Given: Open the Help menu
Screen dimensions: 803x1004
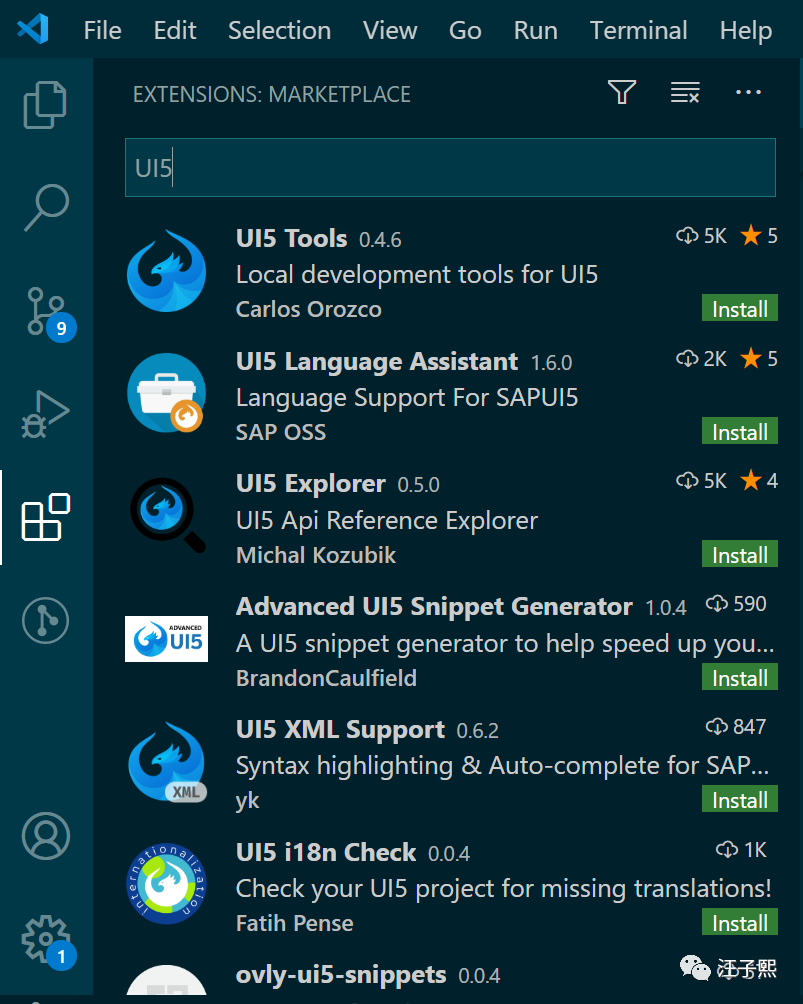Looking at the screenshot, I should click(745, 30).
